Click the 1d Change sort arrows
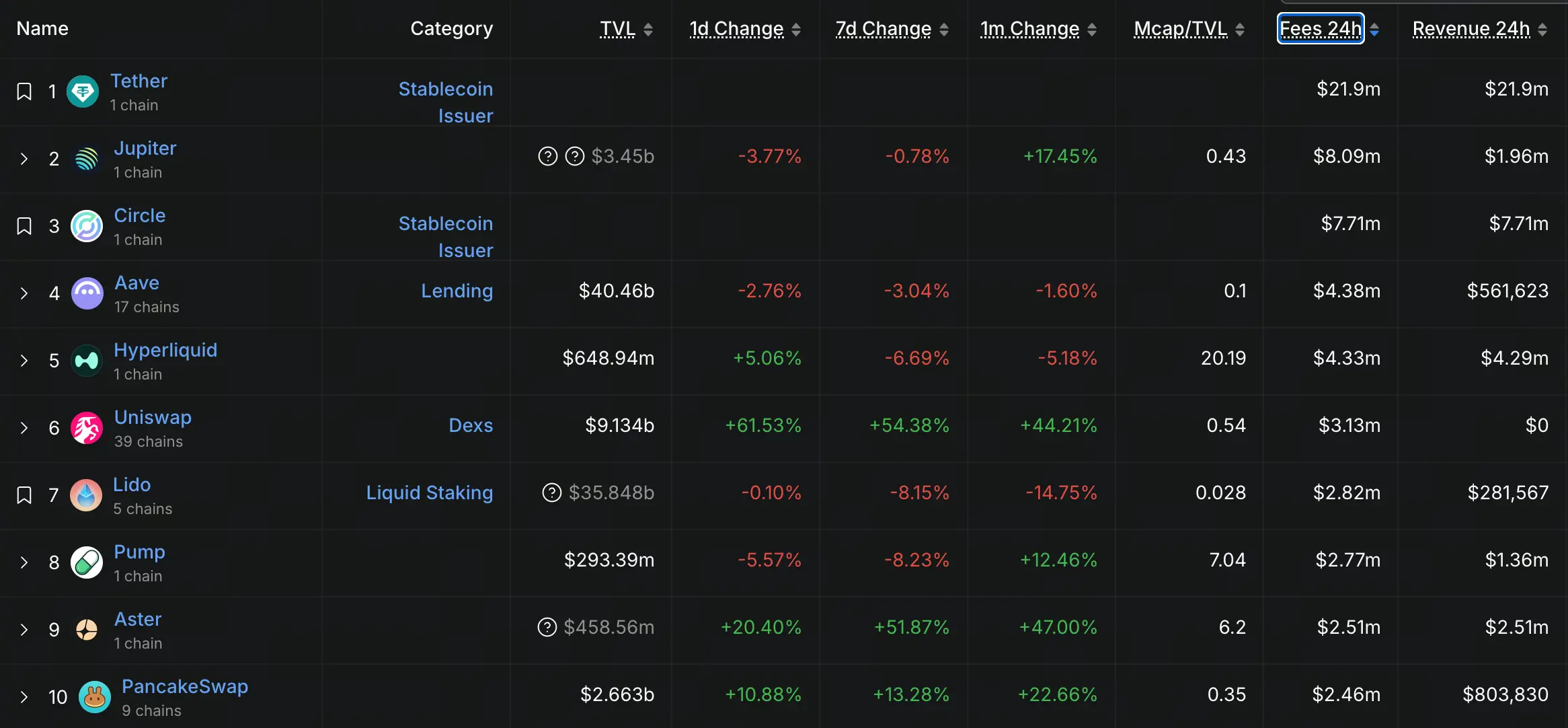This screenshot has width=1568, height=728. tap(796, 30)
